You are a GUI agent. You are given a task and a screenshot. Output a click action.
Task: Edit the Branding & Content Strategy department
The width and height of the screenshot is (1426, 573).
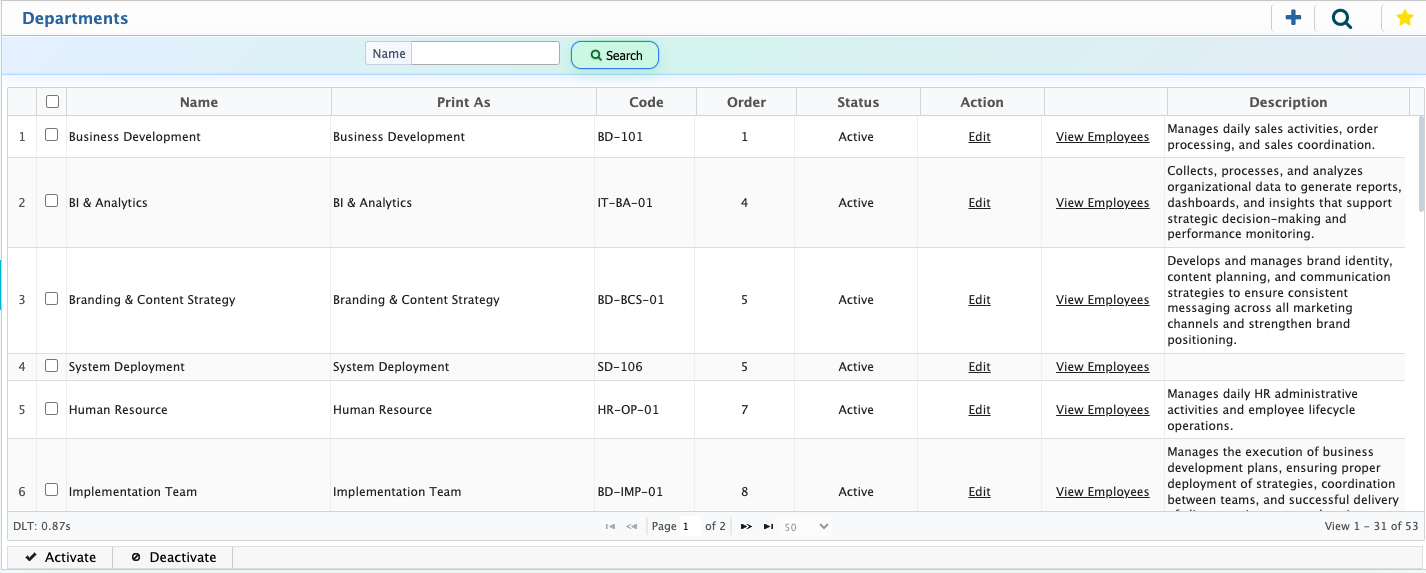click(979, 300)
